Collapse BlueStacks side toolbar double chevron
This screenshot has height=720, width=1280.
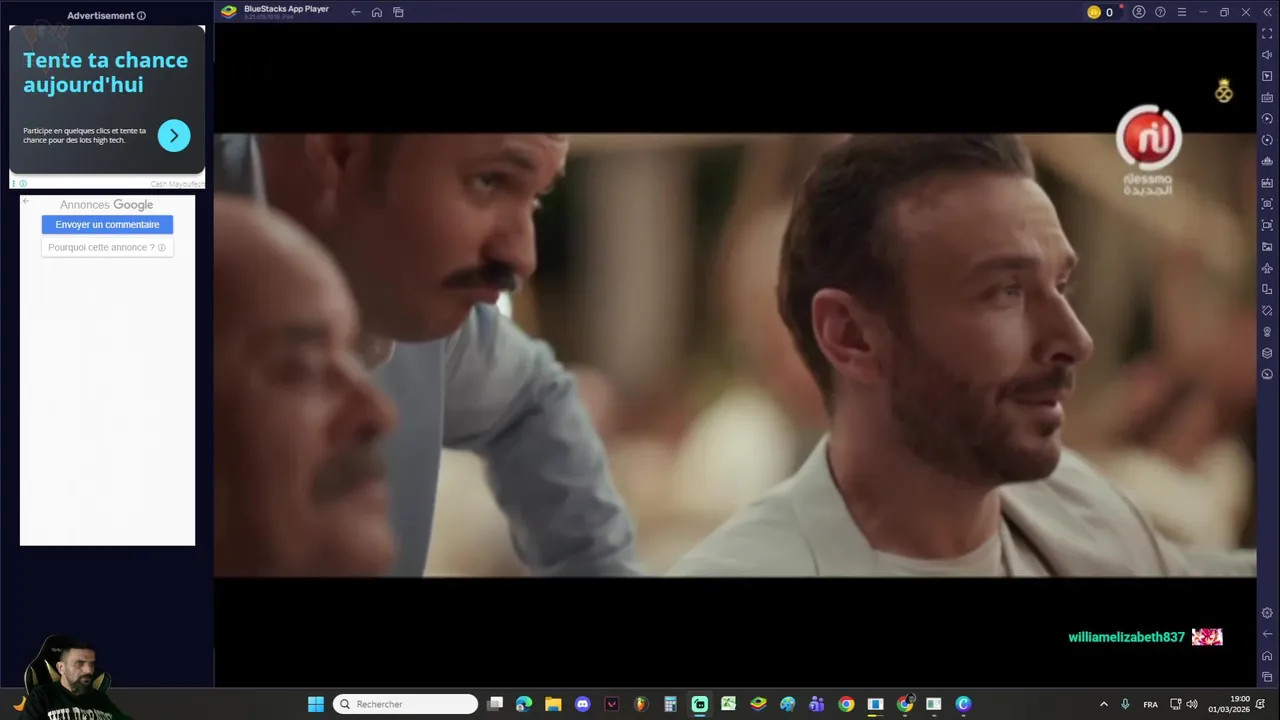pyautogui.click(x=1267, y=12)
